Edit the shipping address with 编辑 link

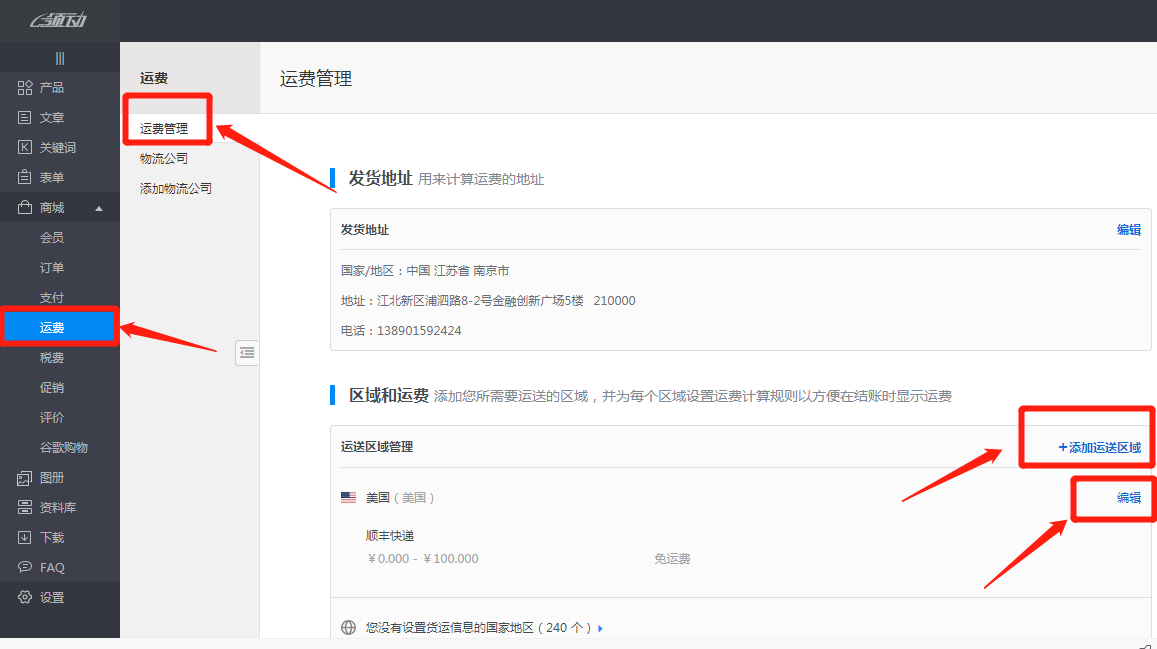[x=1129, y=229]
